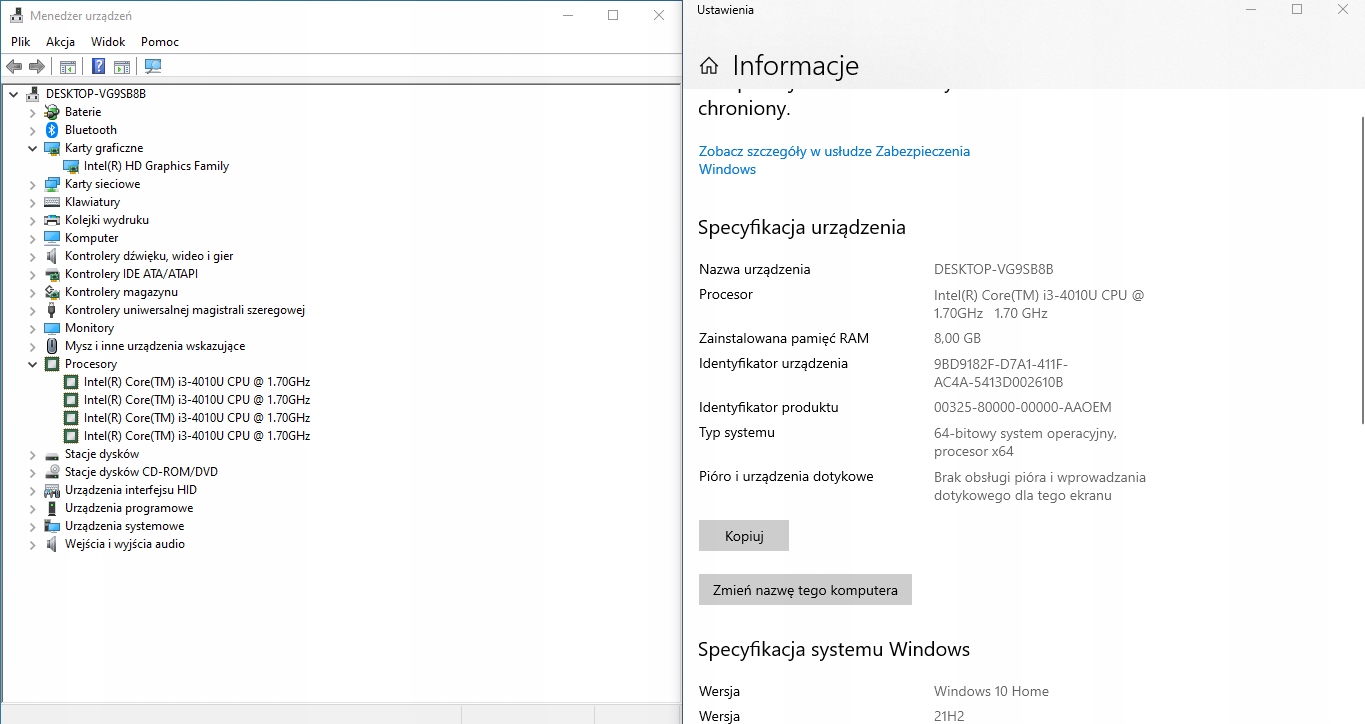Viewport: 1365px width, 724px height.
Task: Click the 8,00 GB installed RAM value
Action: (x=957, y=339)
